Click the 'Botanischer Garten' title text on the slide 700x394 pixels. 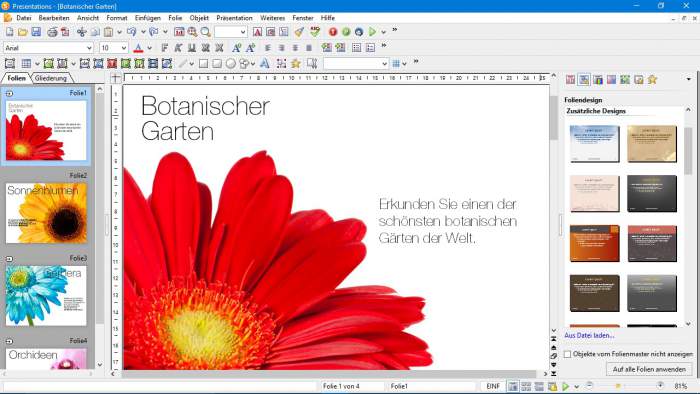coord(205,119)
